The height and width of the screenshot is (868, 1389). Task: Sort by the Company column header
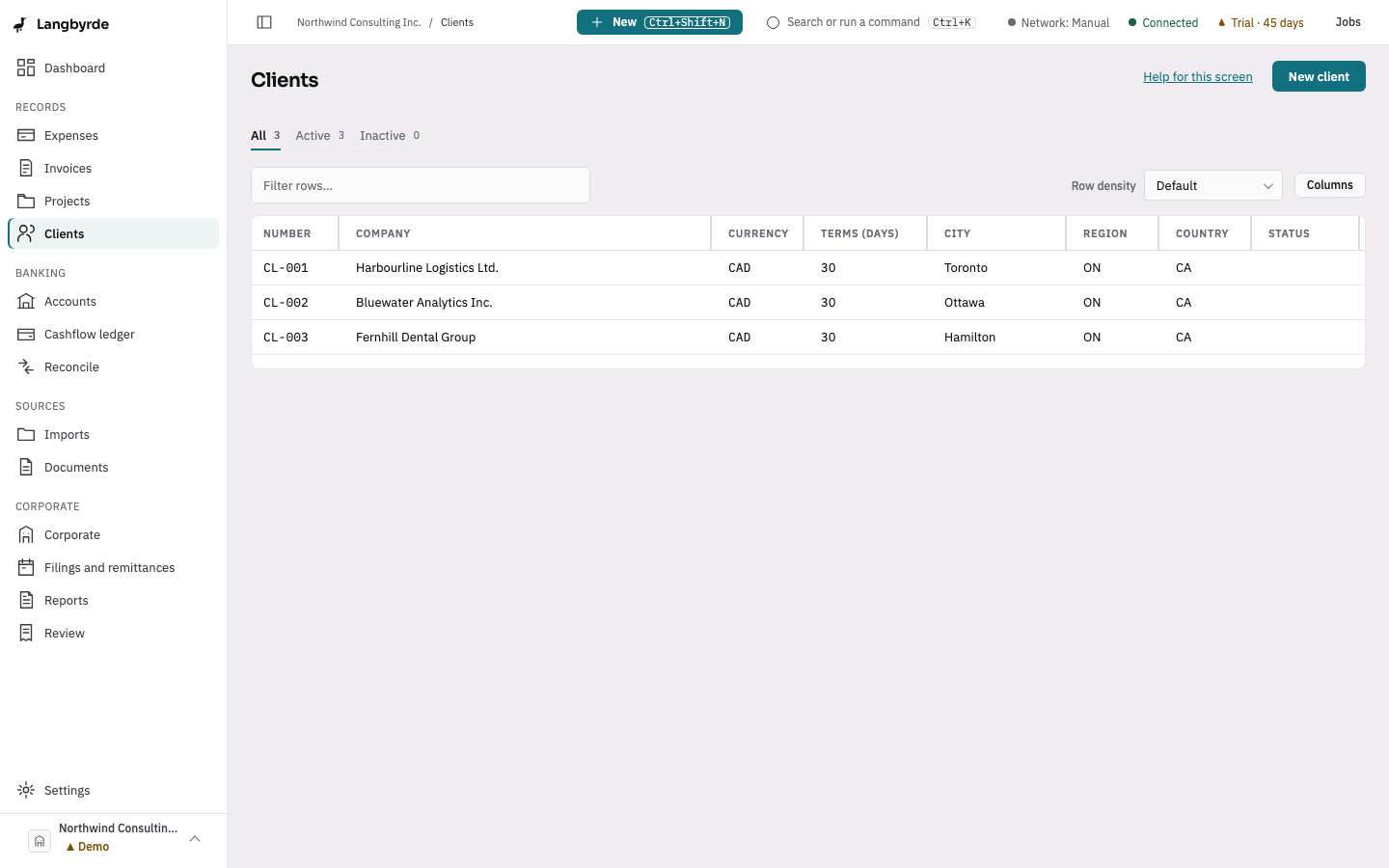pos(525,233)
